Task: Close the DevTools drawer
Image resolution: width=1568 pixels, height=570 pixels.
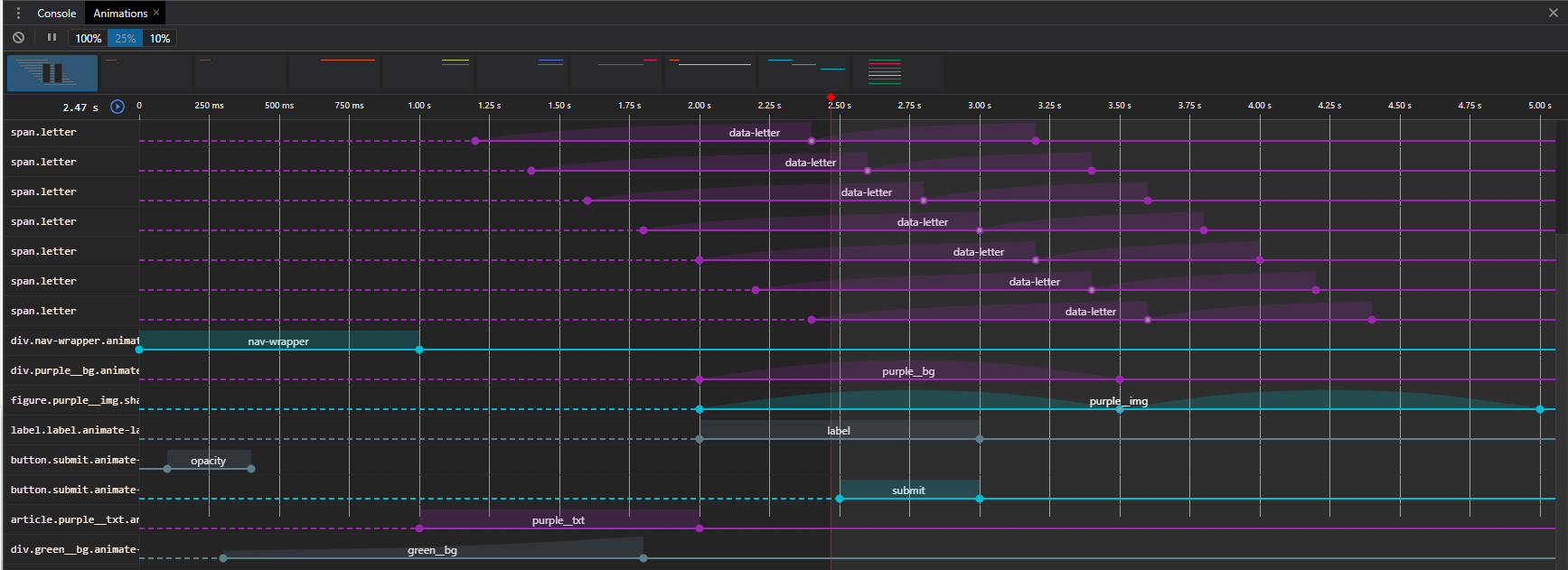Action: [1553, 13]
